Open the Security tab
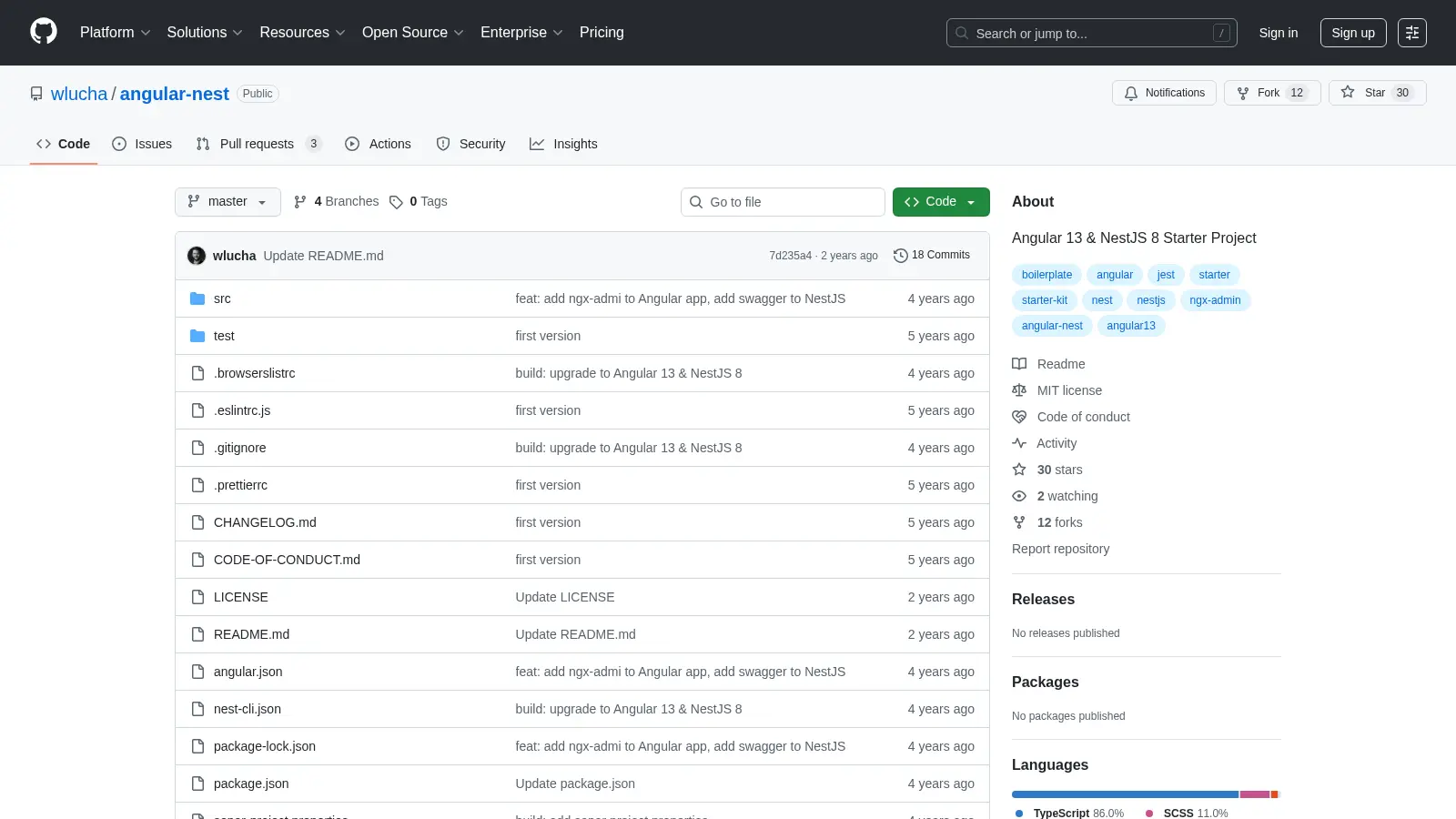This screenshot has width=1456, height=819. point(471,144)
